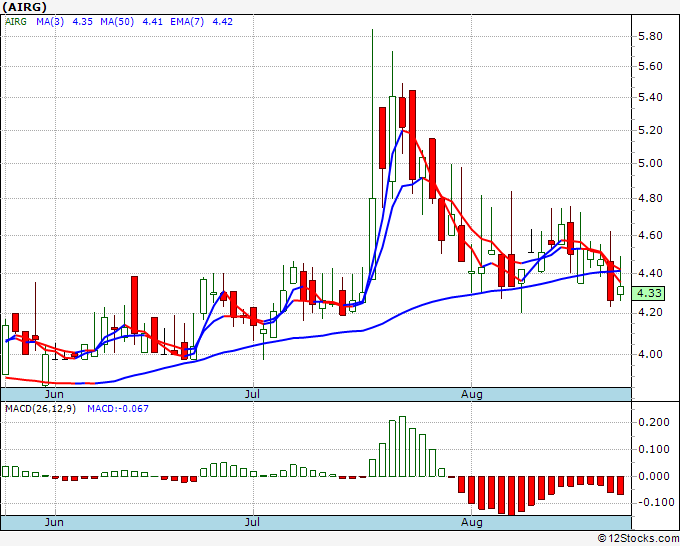Open the 12Stocks.com watermark link

coord(639,538)
